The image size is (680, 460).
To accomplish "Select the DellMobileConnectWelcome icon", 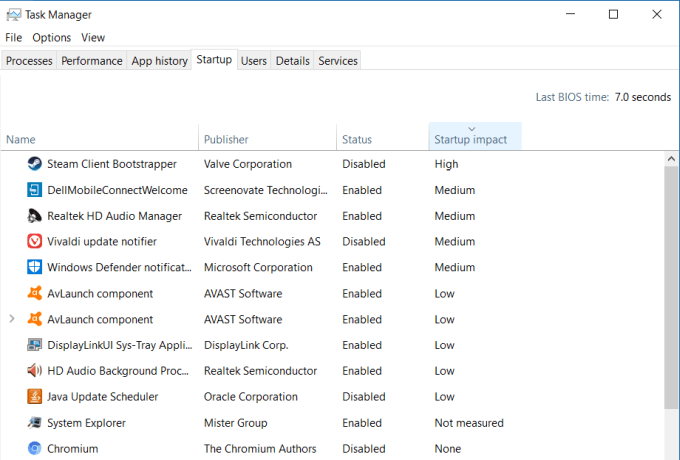I will (35, 190).
